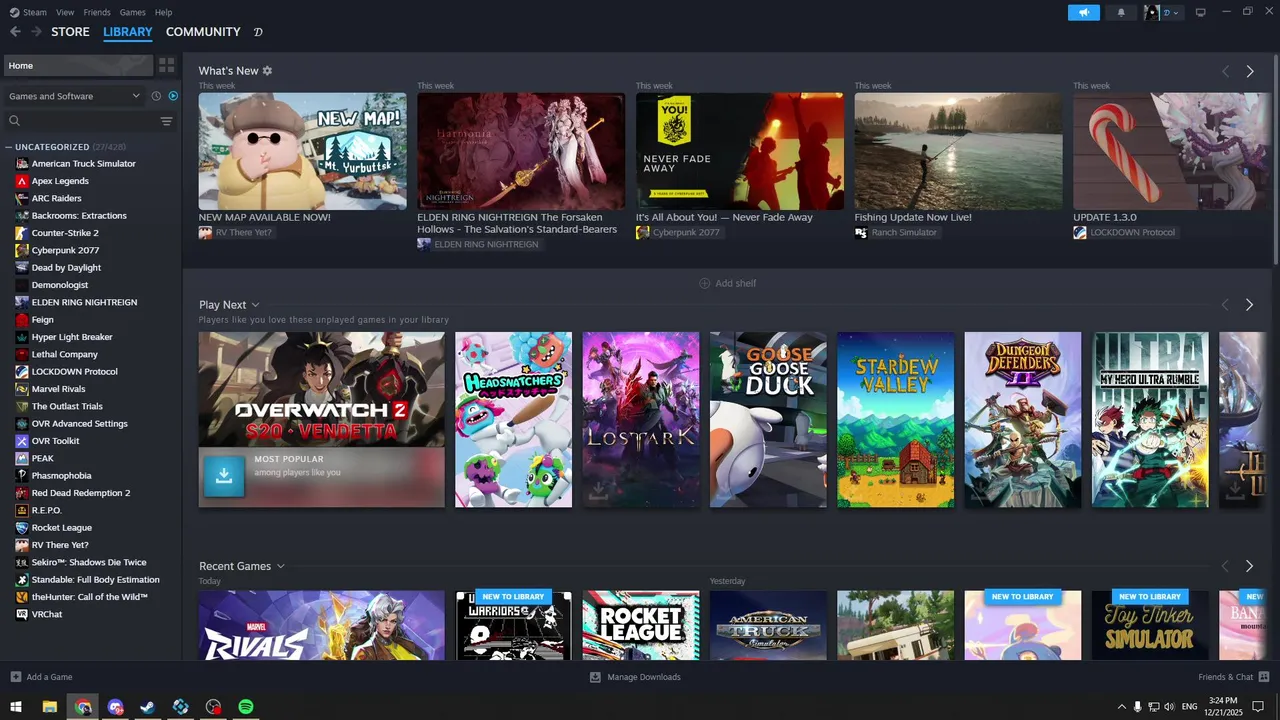Viewport: 1280px width, 720px height.
Task: Open Fishing Update Now Live news thumbnail
Action: pyautogui.click(x=958, y=151)
